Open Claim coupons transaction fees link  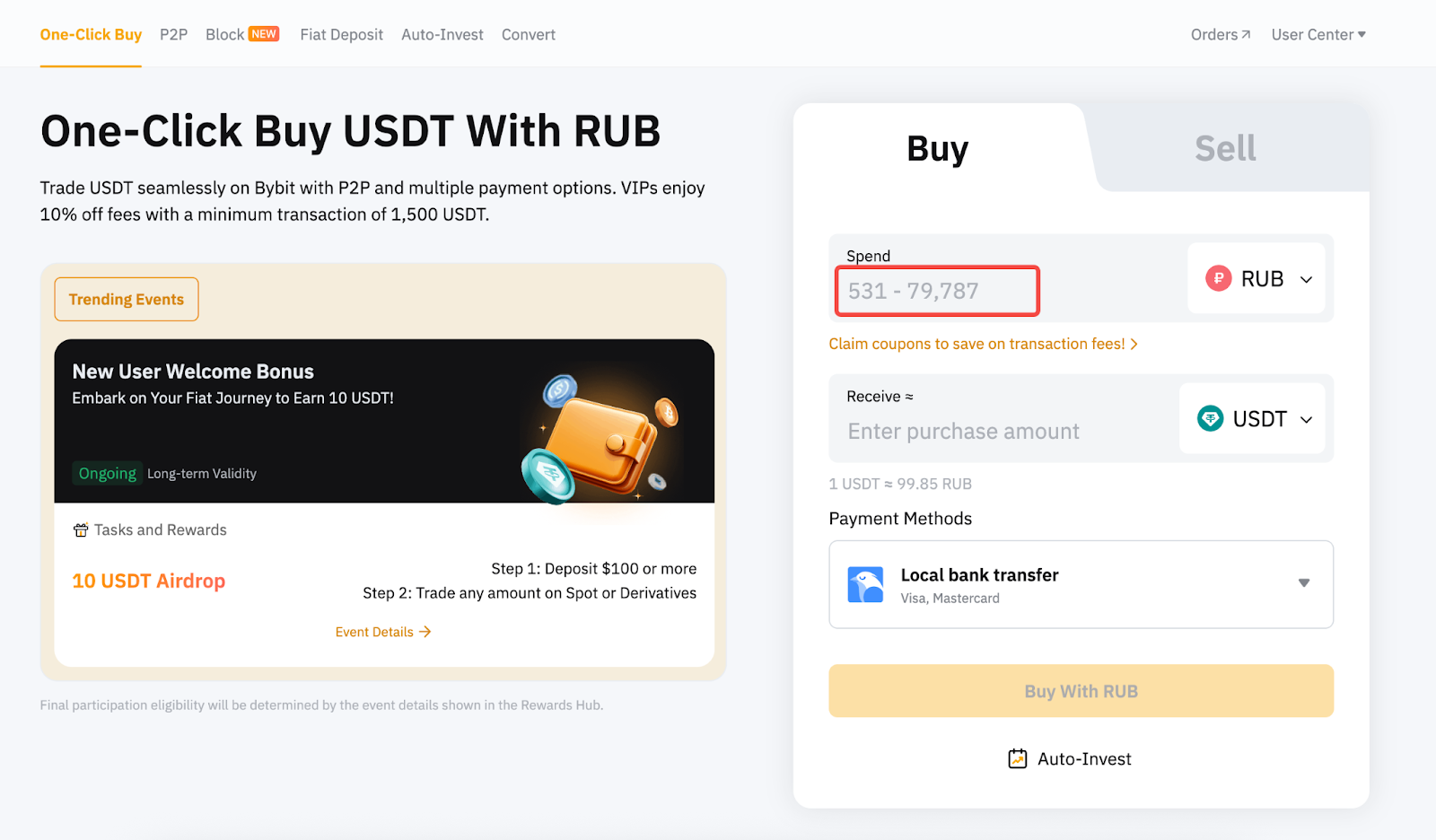[983, 344]
